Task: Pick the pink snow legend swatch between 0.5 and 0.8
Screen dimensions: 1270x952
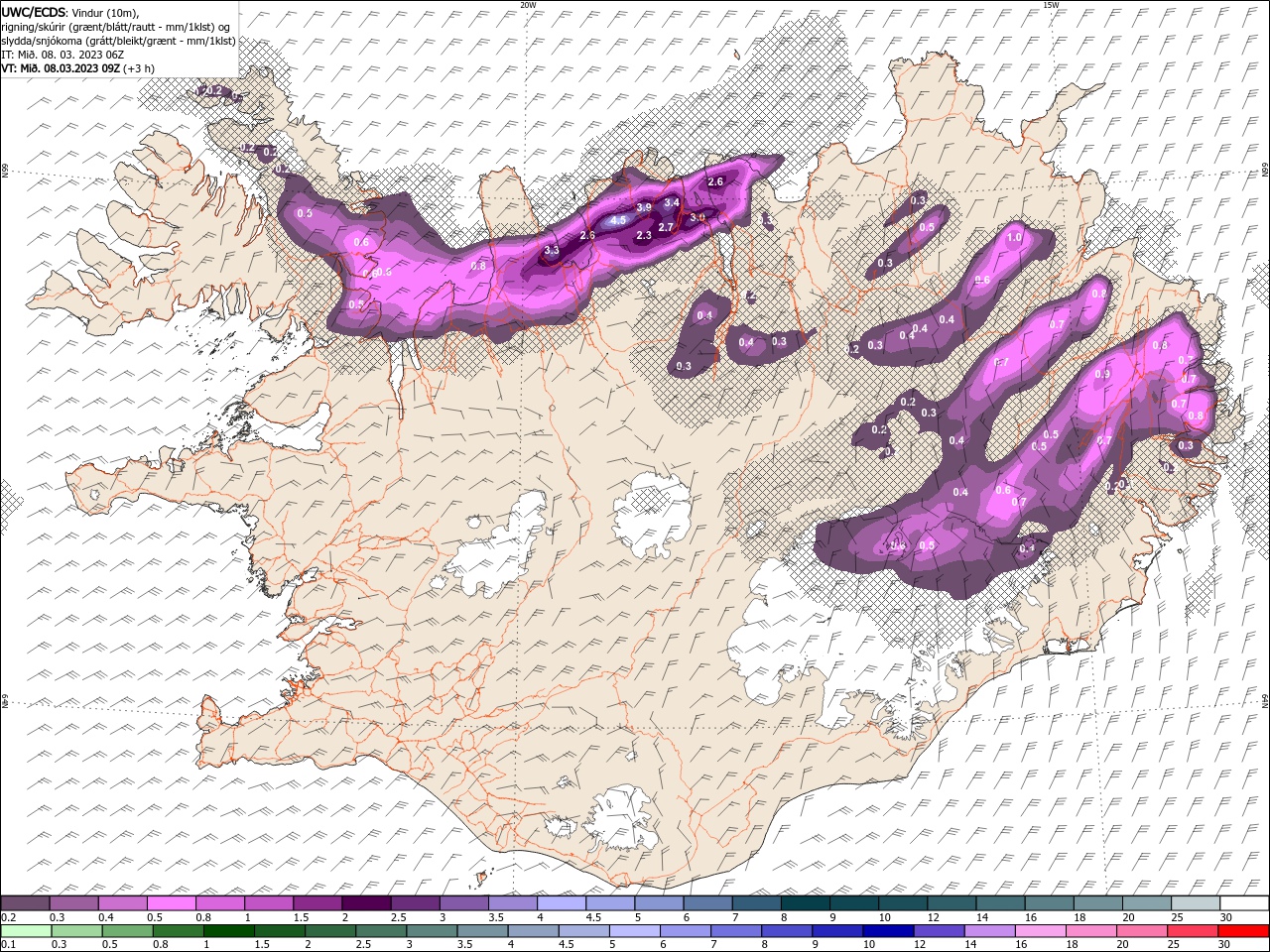Action: 171,903
